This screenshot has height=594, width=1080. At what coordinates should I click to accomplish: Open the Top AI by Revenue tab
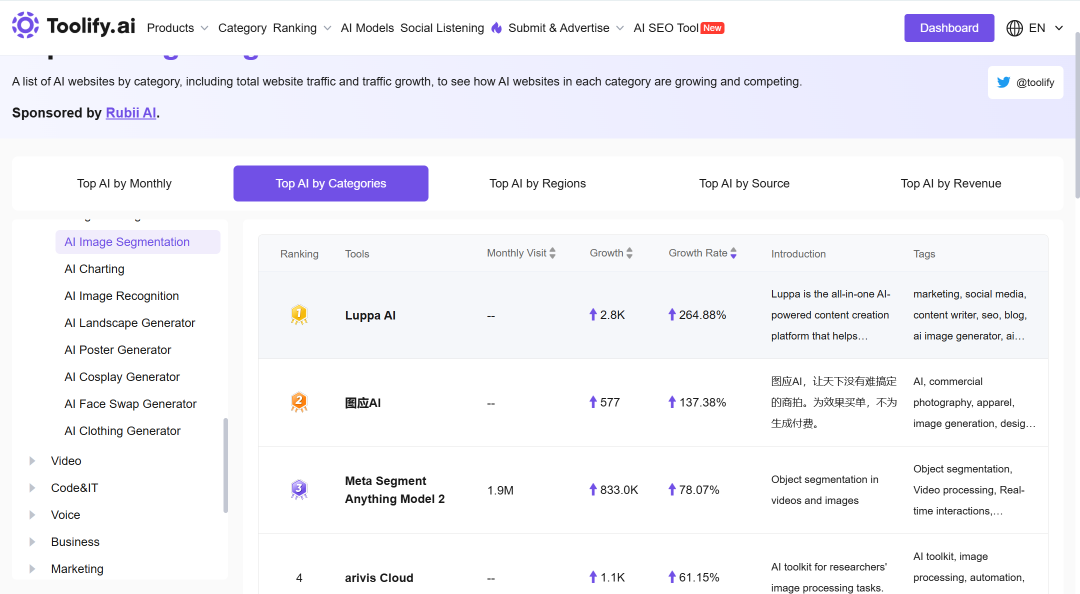[951, 183]
